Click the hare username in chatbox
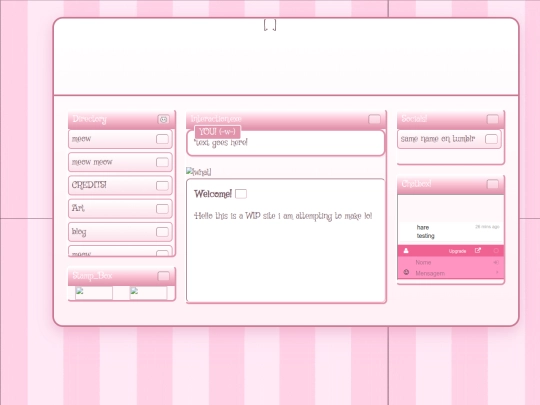Image resolution: width=540 pixels, height=405 pixels. click(x=423, y=227)
